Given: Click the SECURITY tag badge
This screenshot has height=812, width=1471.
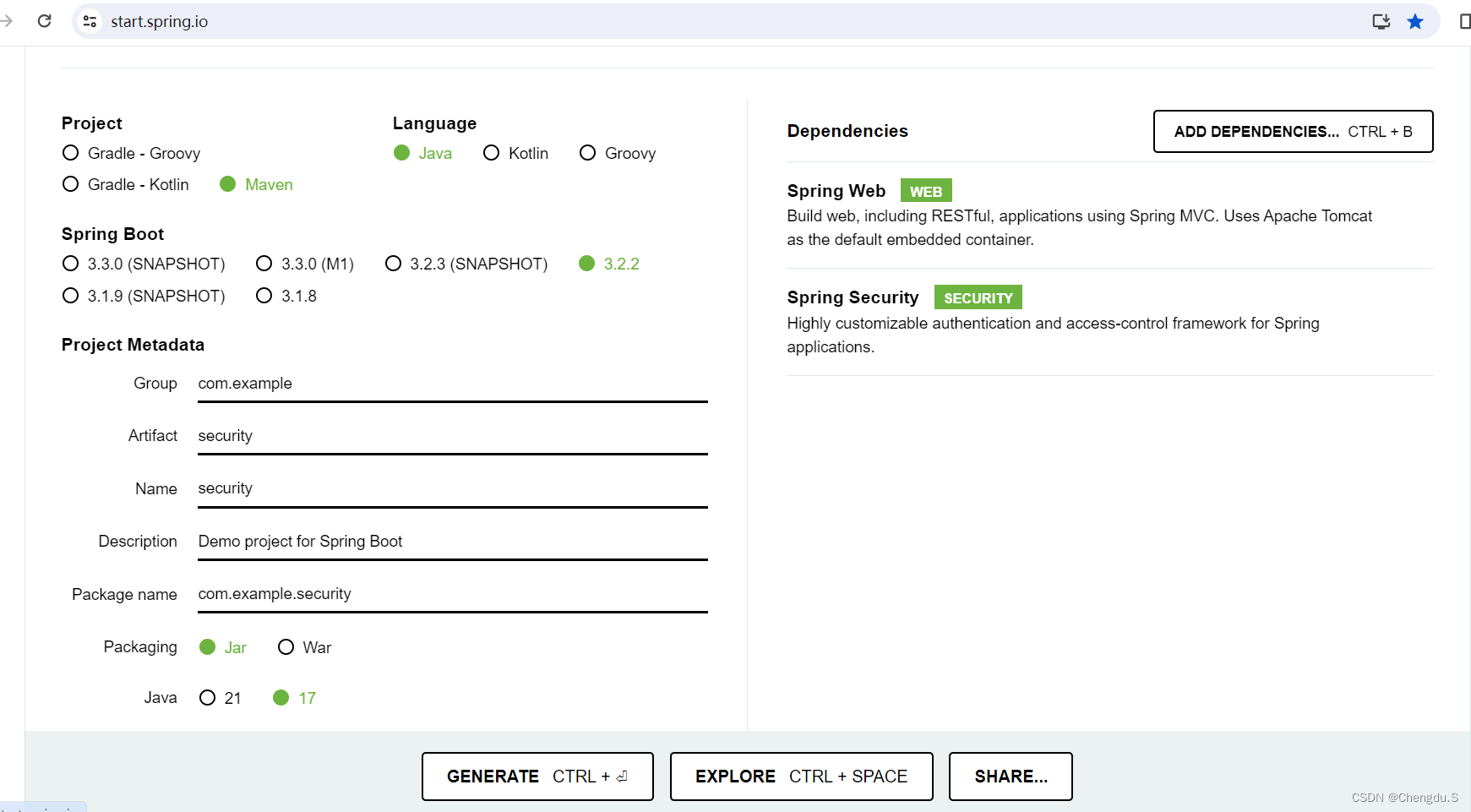Looking at the screenshot, I should tap(978, 297).
